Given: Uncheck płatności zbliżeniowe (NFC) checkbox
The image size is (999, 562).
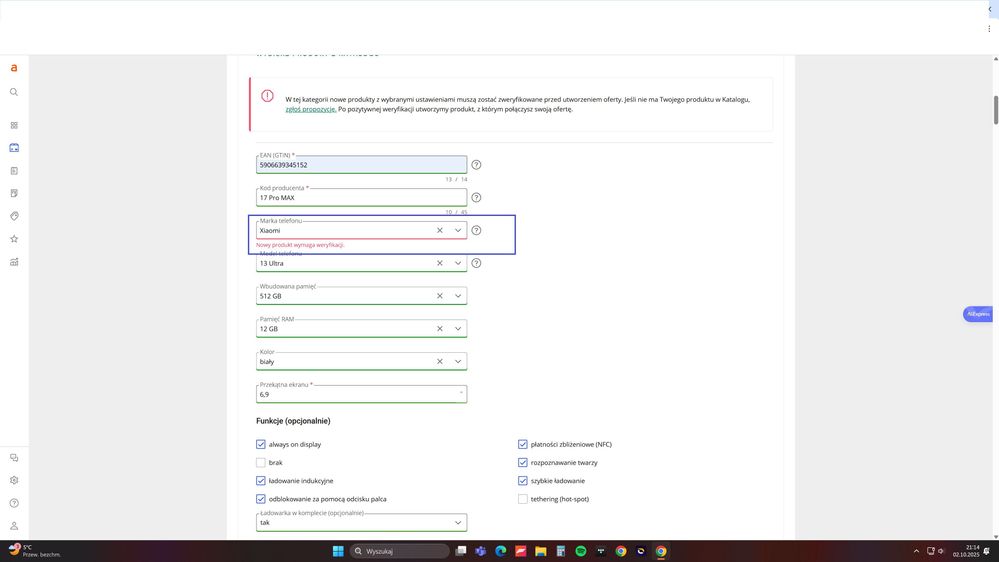Looking at the screenshot, I should 523,444.
